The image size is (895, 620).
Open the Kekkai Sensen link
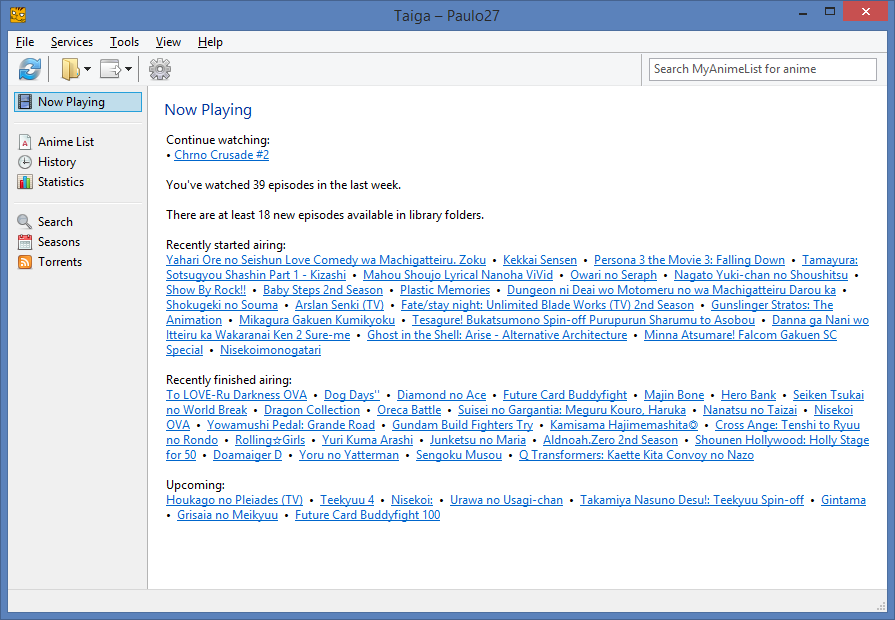540,260
